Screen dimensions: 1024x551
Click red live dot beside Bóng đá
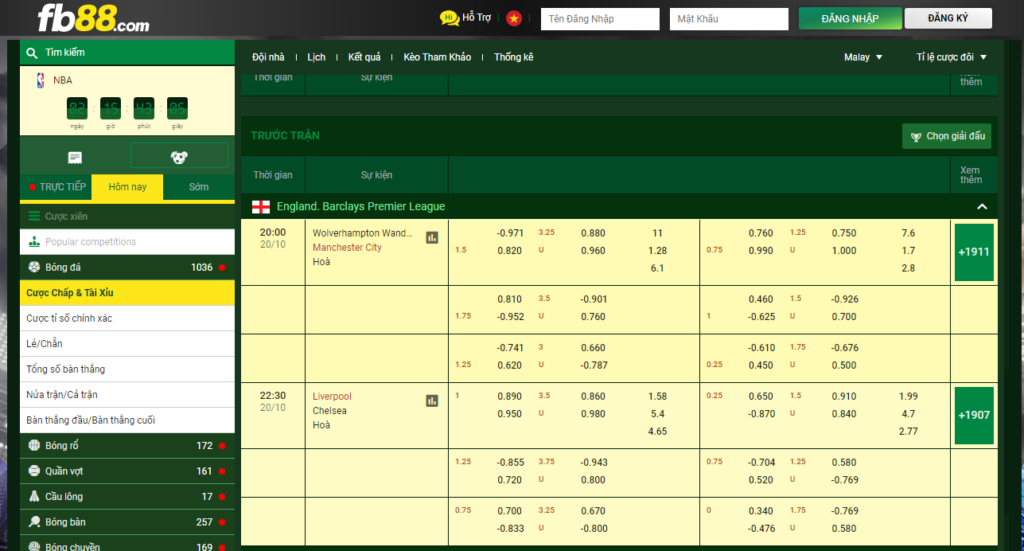pos(222,267)
